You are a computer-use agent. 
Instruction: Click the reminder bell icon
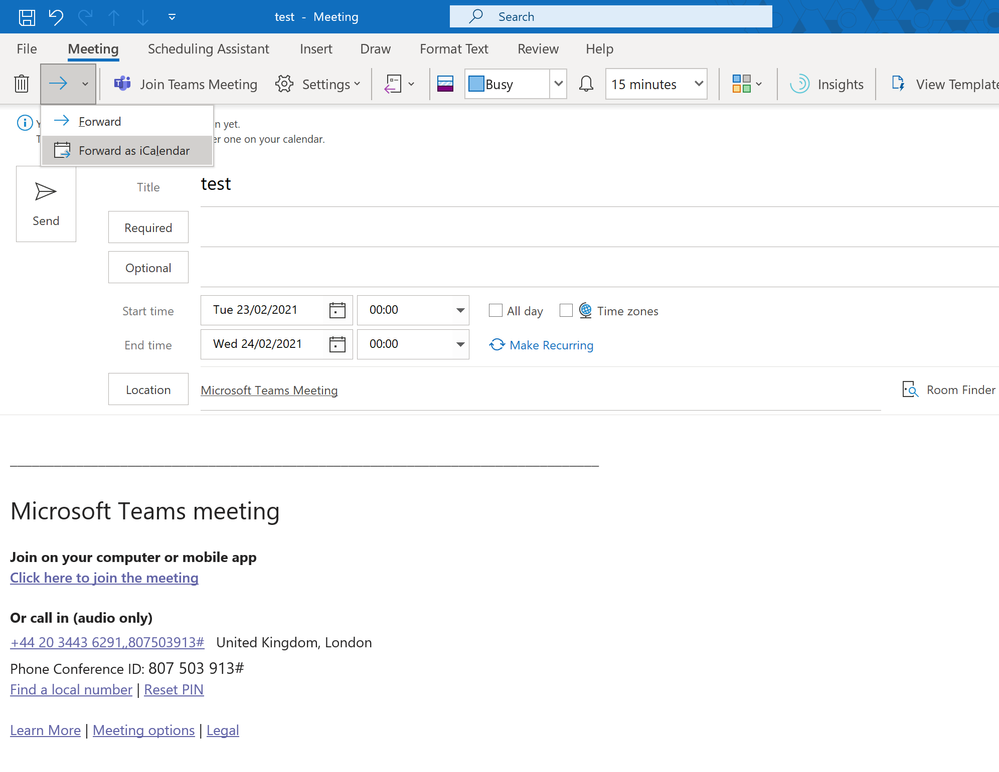coord(586,84)
